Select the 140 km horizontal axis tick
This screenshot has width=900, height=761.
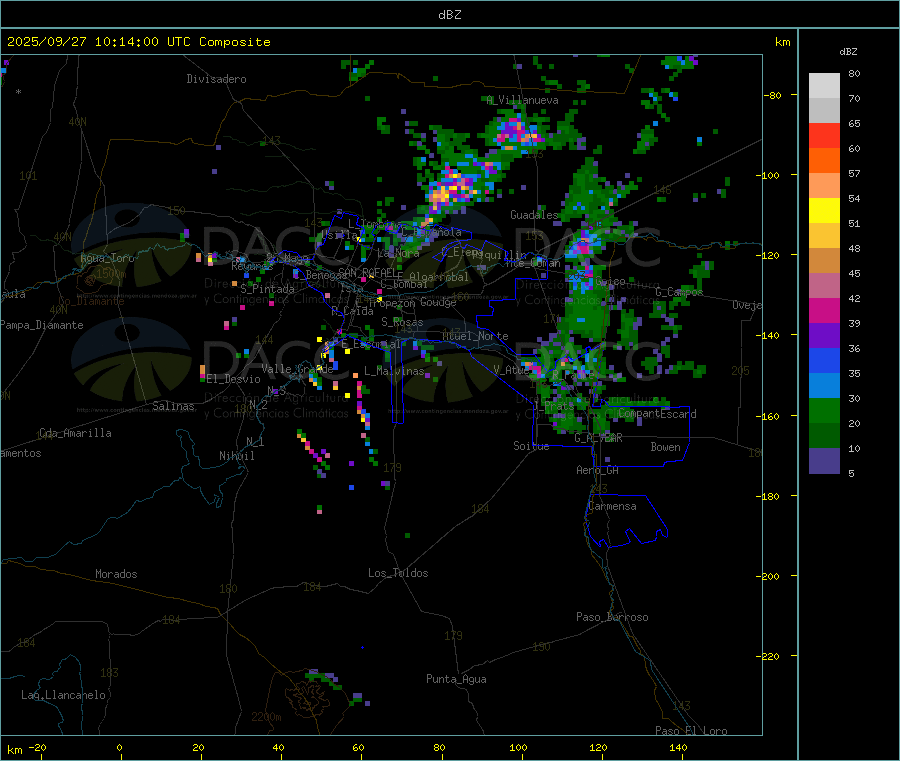point(678,747)
